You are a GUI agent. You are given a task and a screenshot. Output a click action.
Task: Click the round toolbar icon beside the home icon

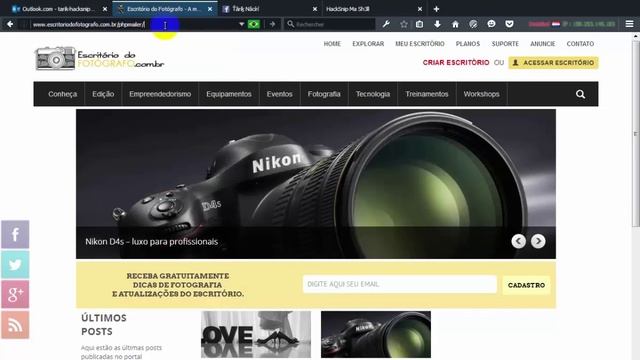pyautogui.click(x=473, y=24)
